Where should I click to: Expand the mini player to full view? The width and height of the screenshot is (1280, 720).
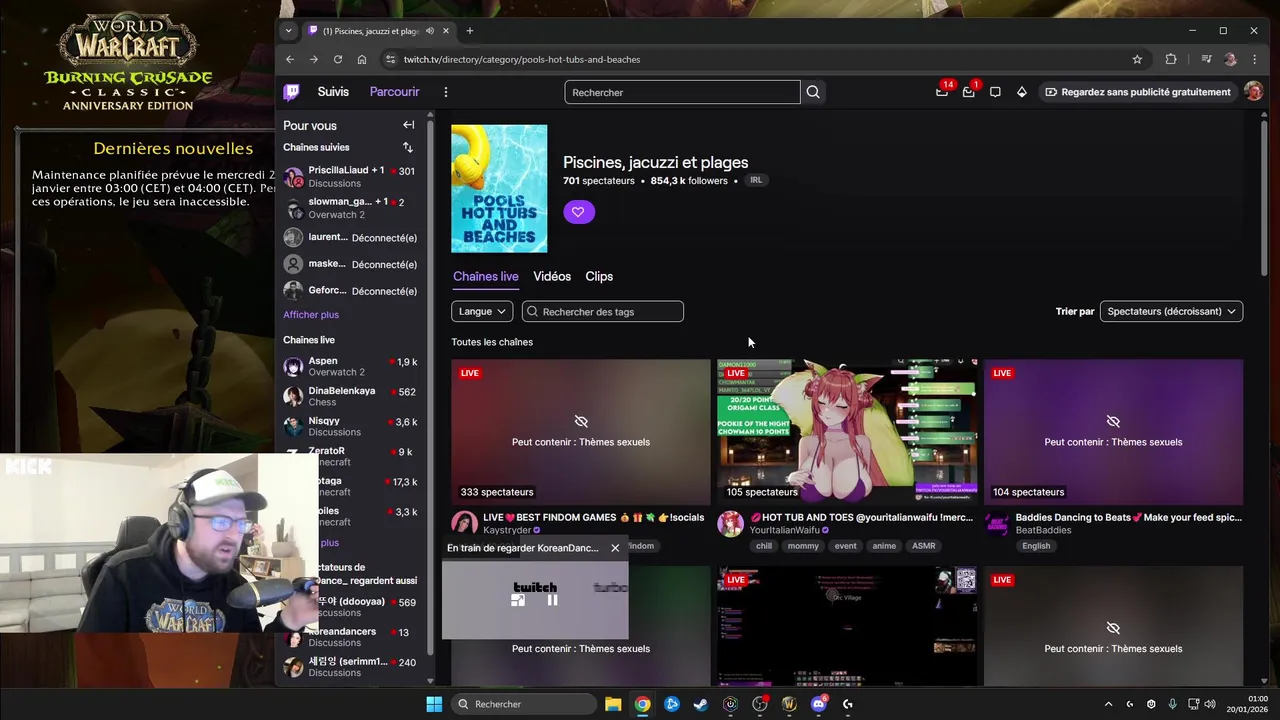517,600
